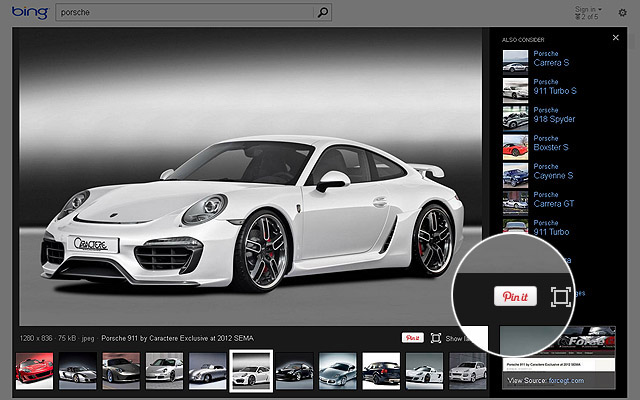Click the source page preview above View Source
Screen dimensions: 640x400
click(558, 349)
